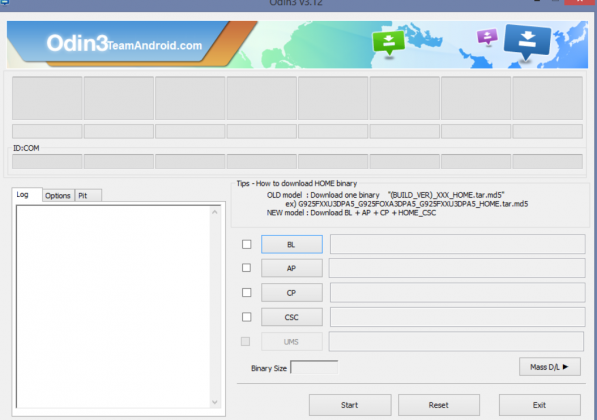The height and width of the screenshot is (420, 597).
Task: Click inside the empty log text area
Action: pos(113,307)
